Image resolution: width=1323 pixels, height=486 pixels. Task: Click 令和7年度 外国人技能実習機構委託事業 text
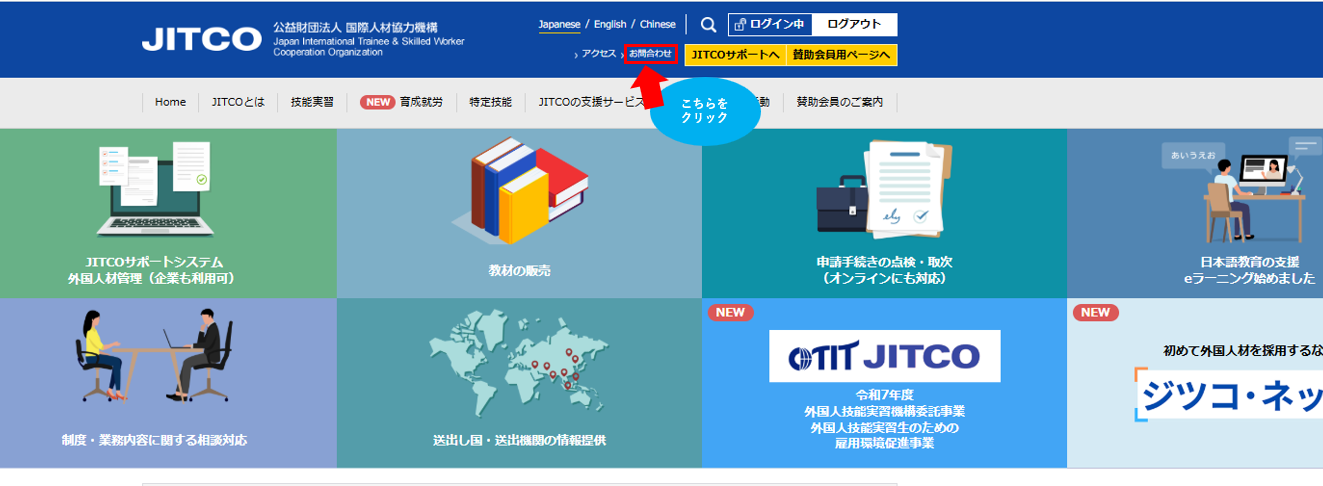click(884, 403)
